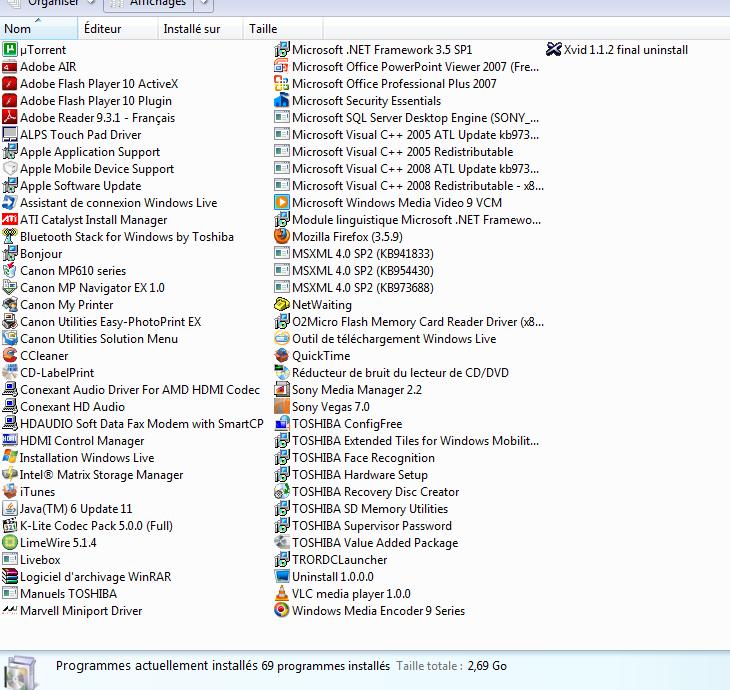Viewport: 730px width, 690px height.
Task: Click the QuickTime icon
Action: (x=282, y=355)
